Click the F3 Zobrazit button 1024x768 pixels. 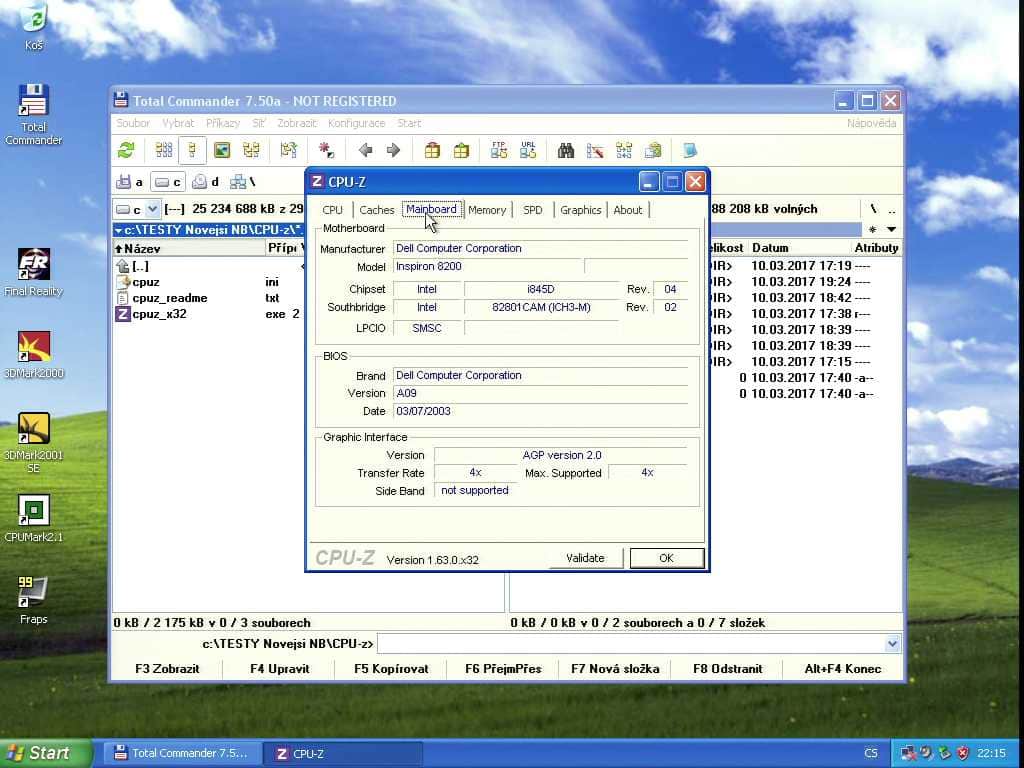pos(167,669)
